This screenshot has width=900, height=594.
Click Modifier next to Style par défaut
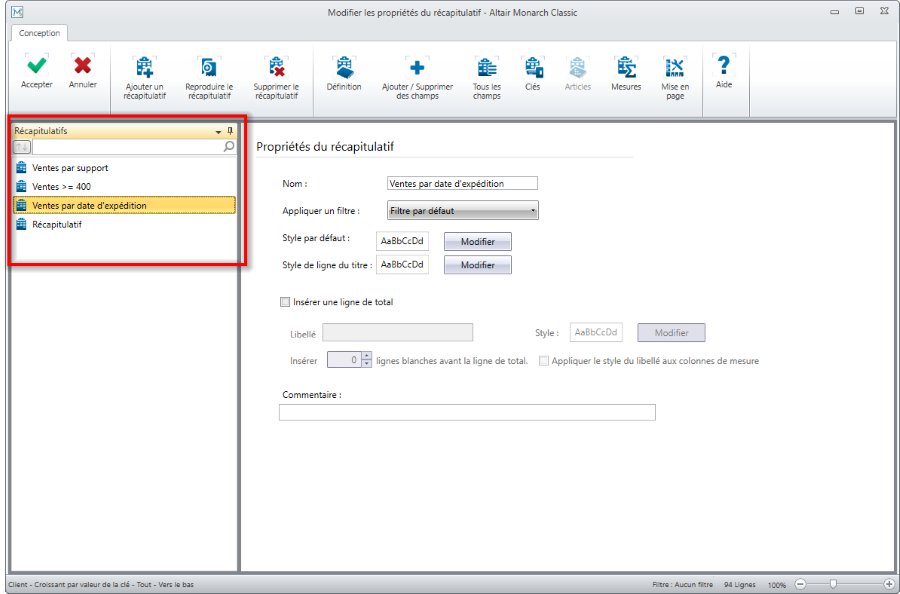click(477, 242)
